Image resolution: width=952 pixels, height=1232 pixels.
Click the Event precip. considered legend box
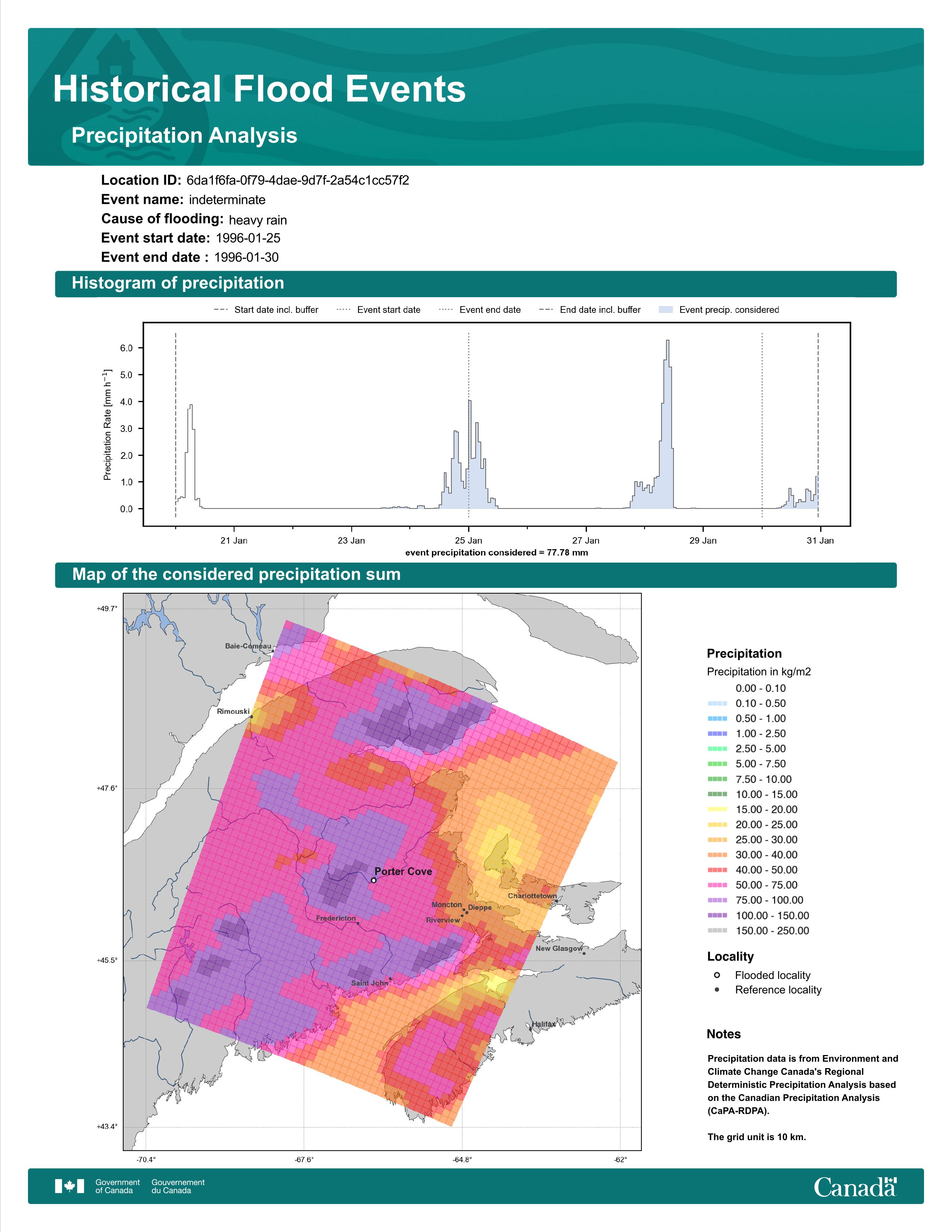coord(666,310)
